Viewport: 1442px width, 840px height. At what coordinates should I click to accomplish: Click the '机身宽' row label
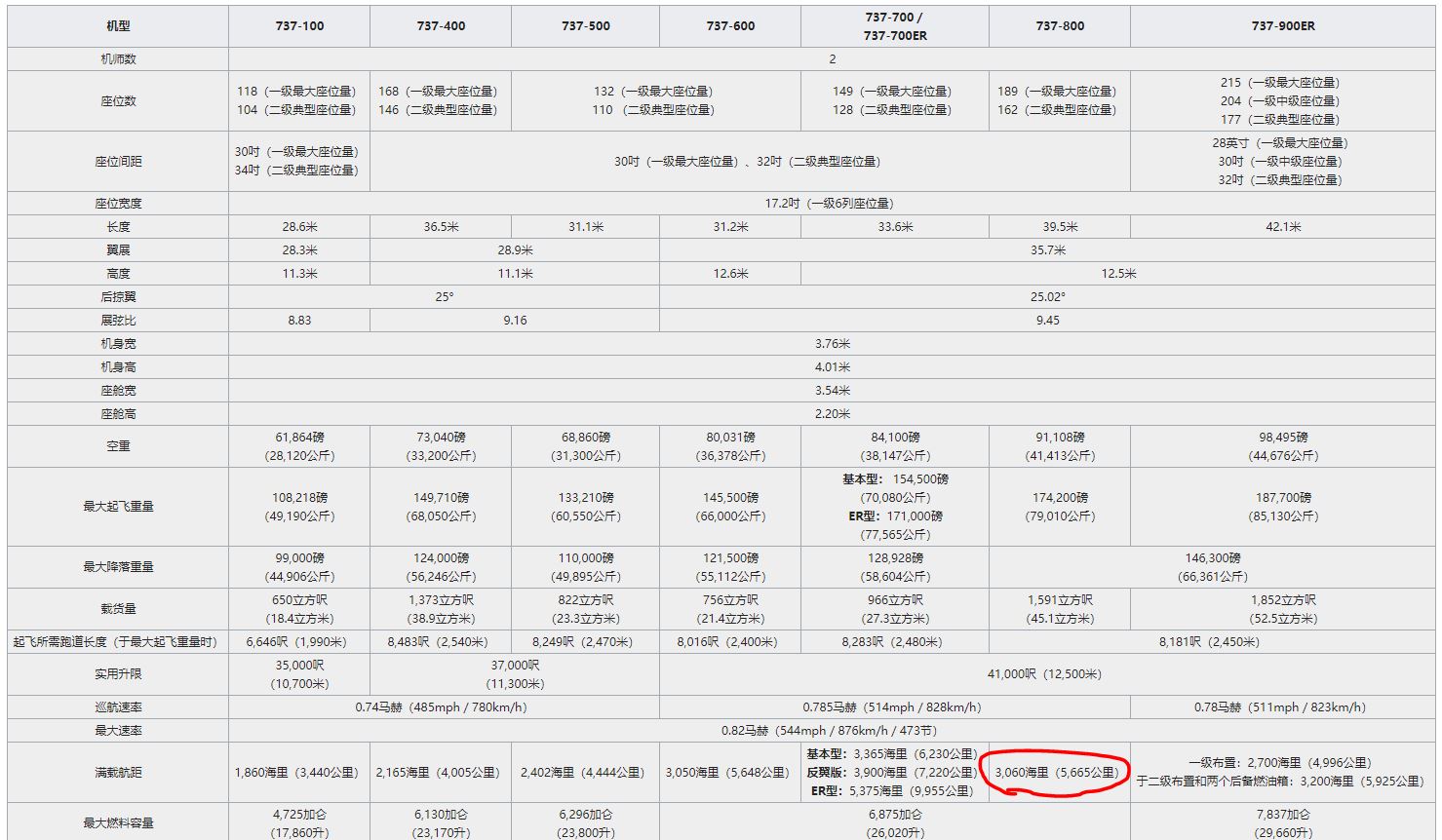click(x=118, y=343)
